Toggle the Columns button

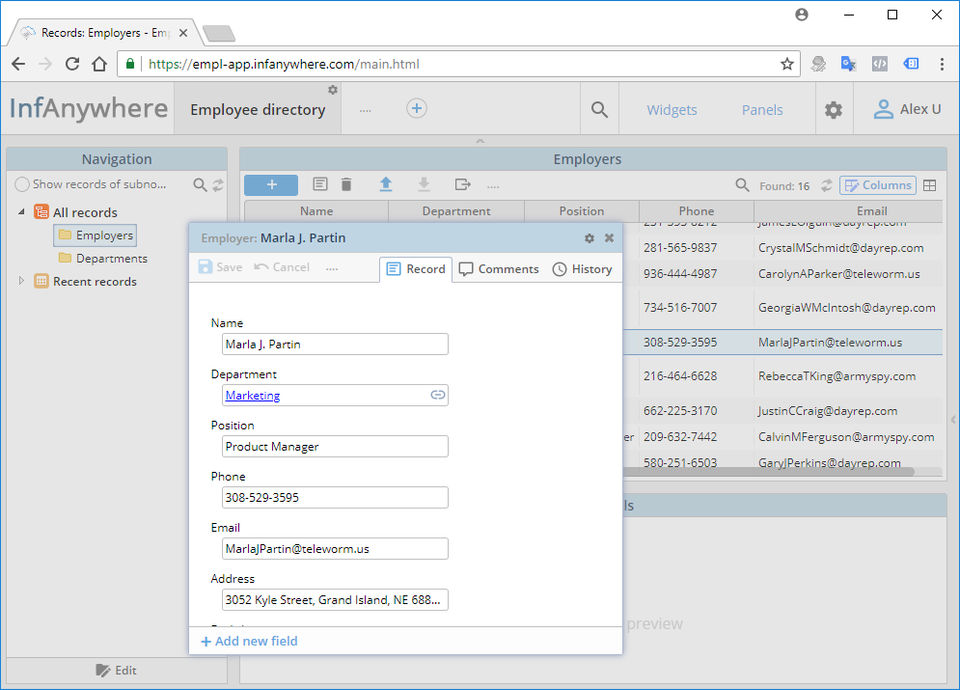coord(878,185)
